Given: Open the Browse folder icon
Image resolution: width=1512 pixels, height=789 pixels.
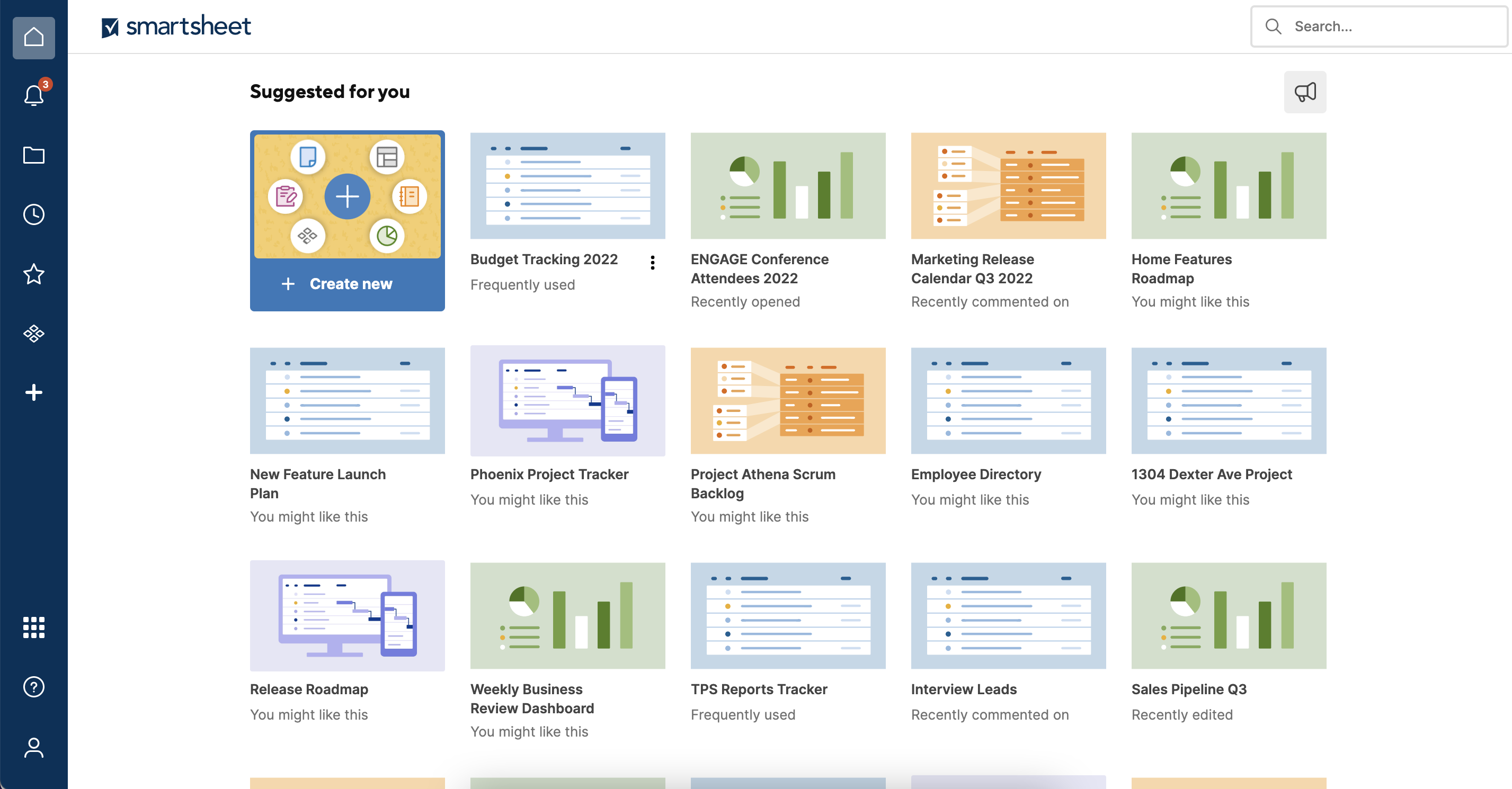Looking at the screenshot, I should coord(33,155).
